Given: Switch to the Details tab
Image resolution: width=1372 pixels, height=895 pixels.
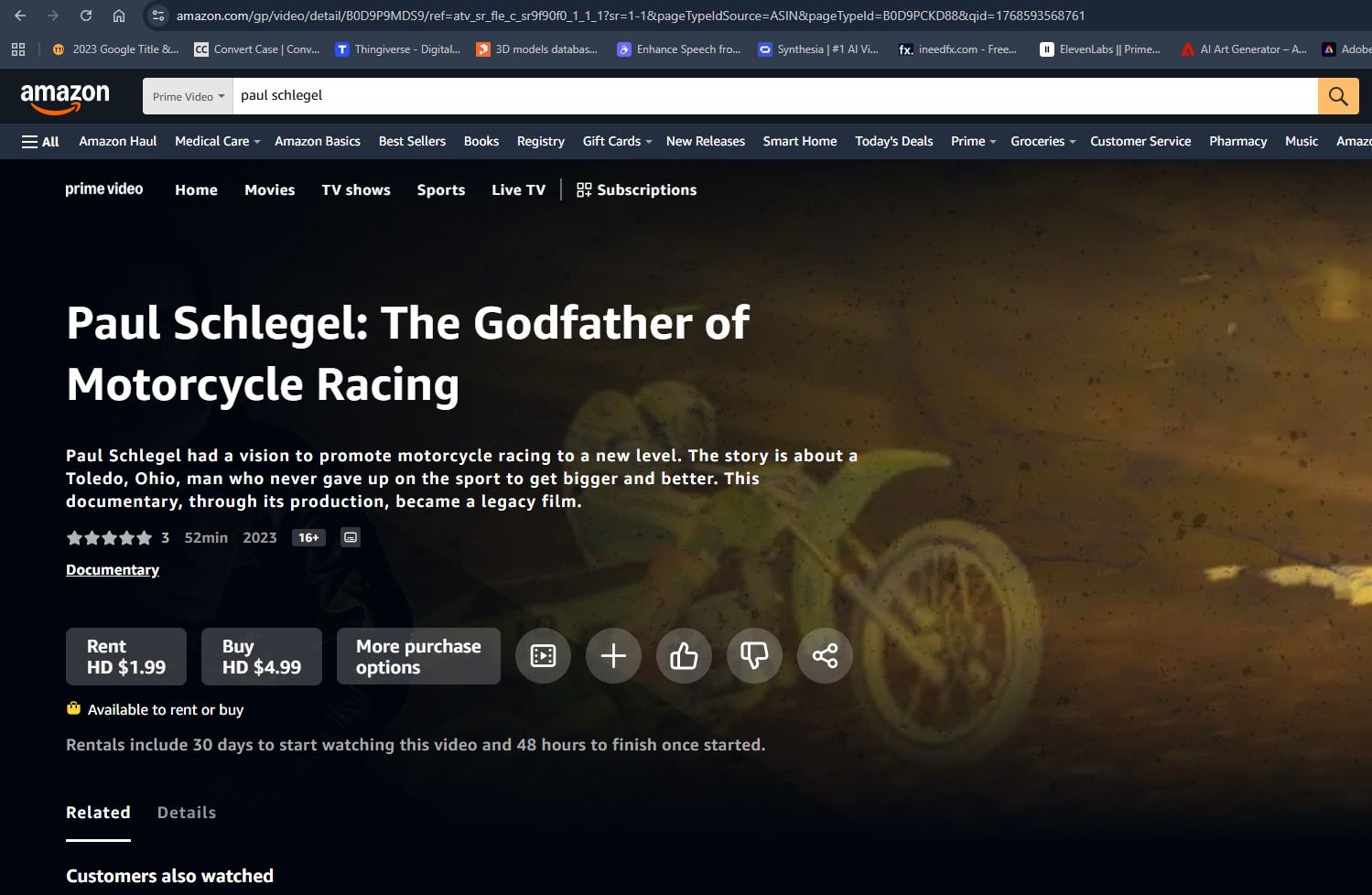Looking at the screenshot, I should (186, 813).
